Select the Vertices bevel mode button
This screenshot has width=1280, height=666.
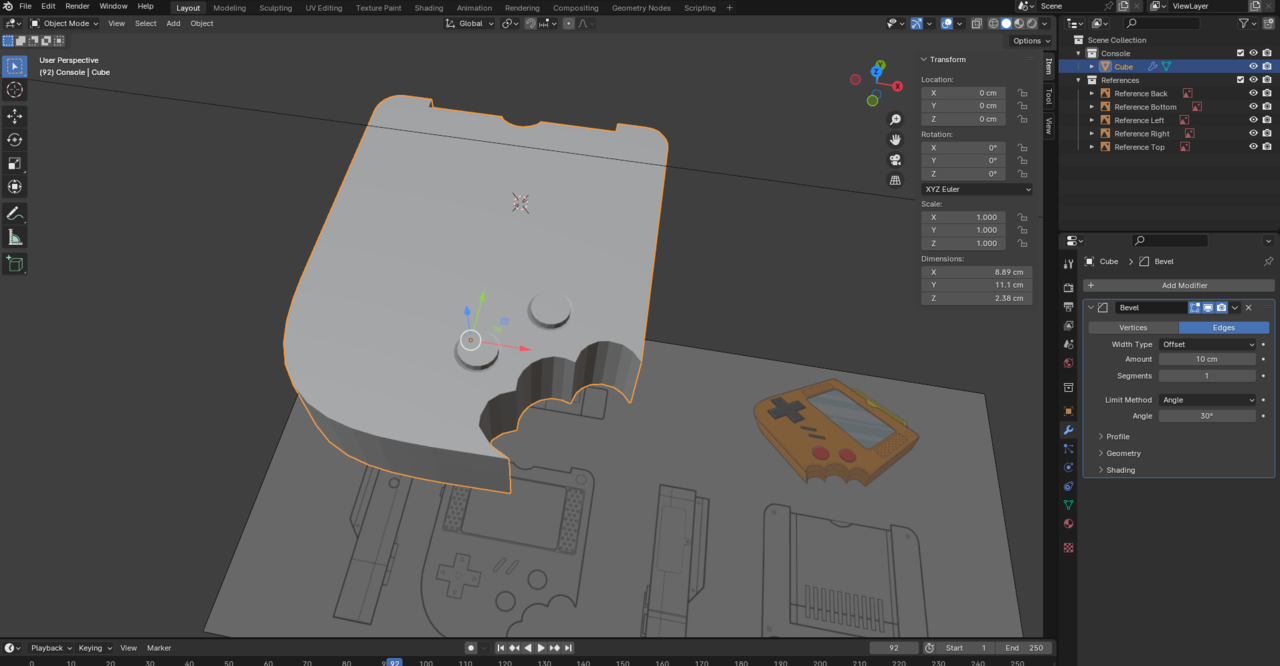pyautogui.click(x=1133, y=327)
